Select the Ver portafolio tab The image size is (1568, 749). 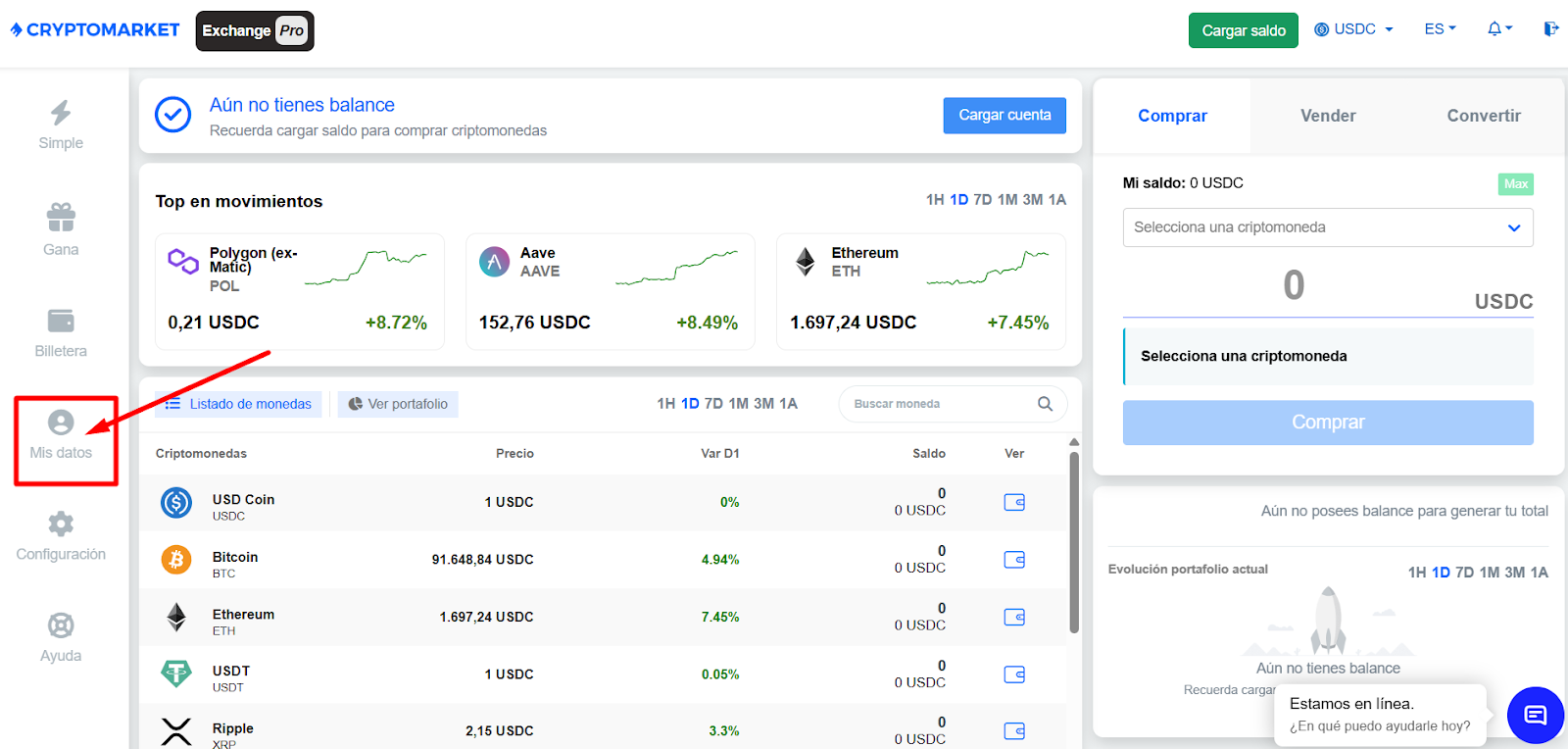pyautogui.click(x=398, y=404)
